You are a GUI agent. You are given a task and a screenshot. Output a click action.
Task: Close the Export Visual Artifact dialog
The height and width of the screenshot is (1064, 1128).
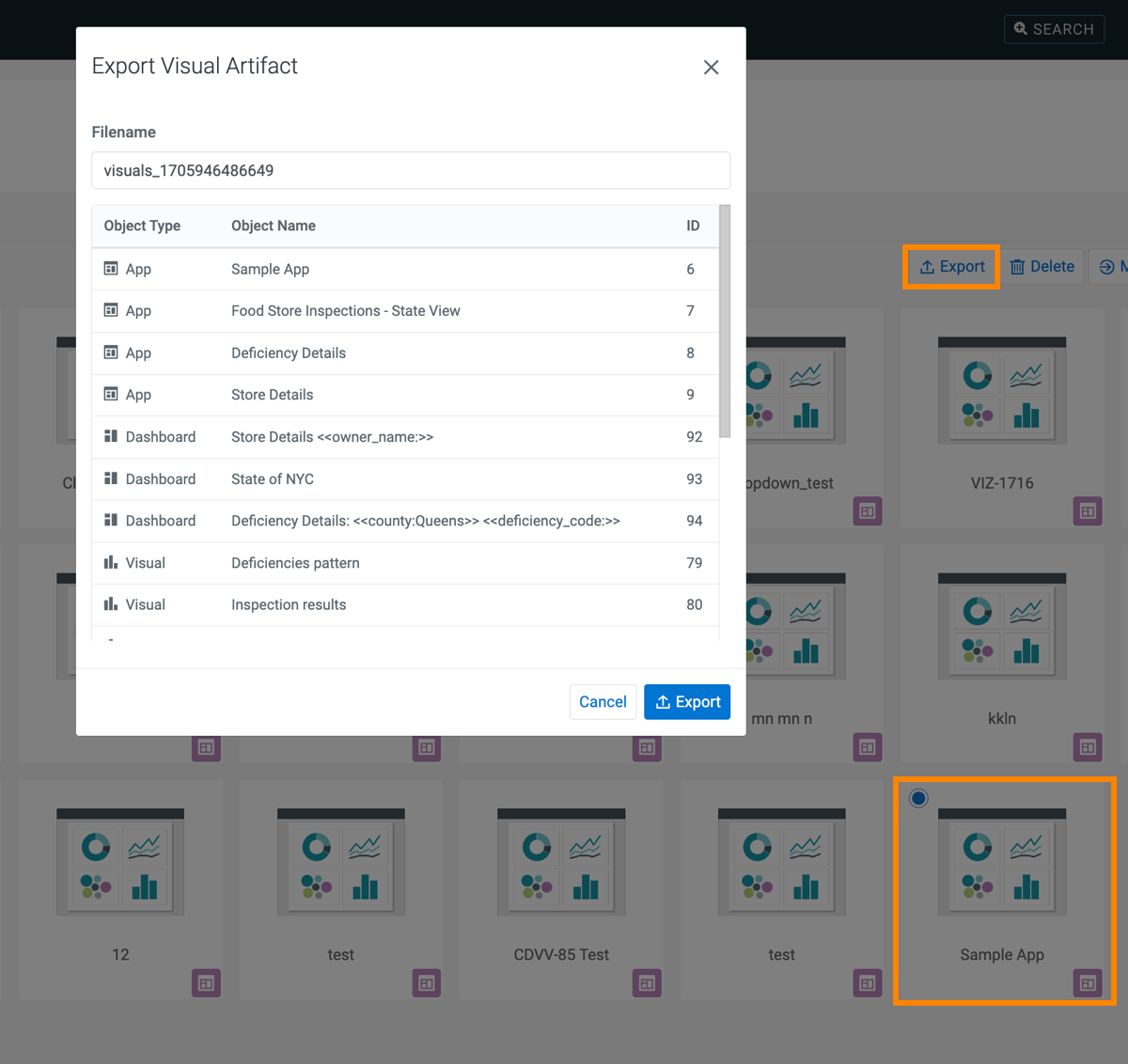711,67
